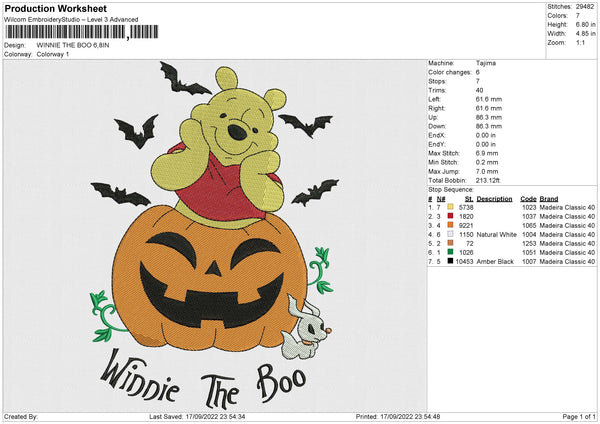Click design name 'WINNIE THE BOO 6,8IN'
Screen dimensions: 600x424
(73, 45)
